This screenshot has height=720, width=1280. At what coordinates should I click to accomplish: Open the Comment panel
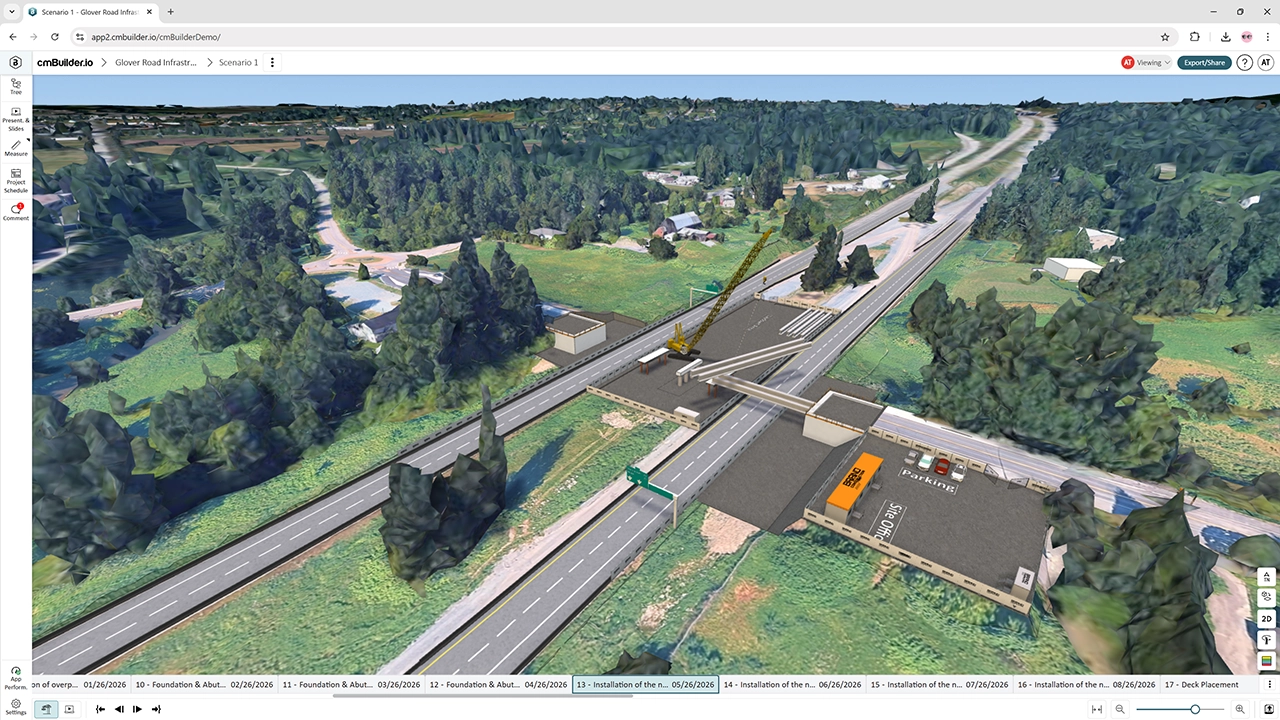pyautogui.click(x=16, y=211)
